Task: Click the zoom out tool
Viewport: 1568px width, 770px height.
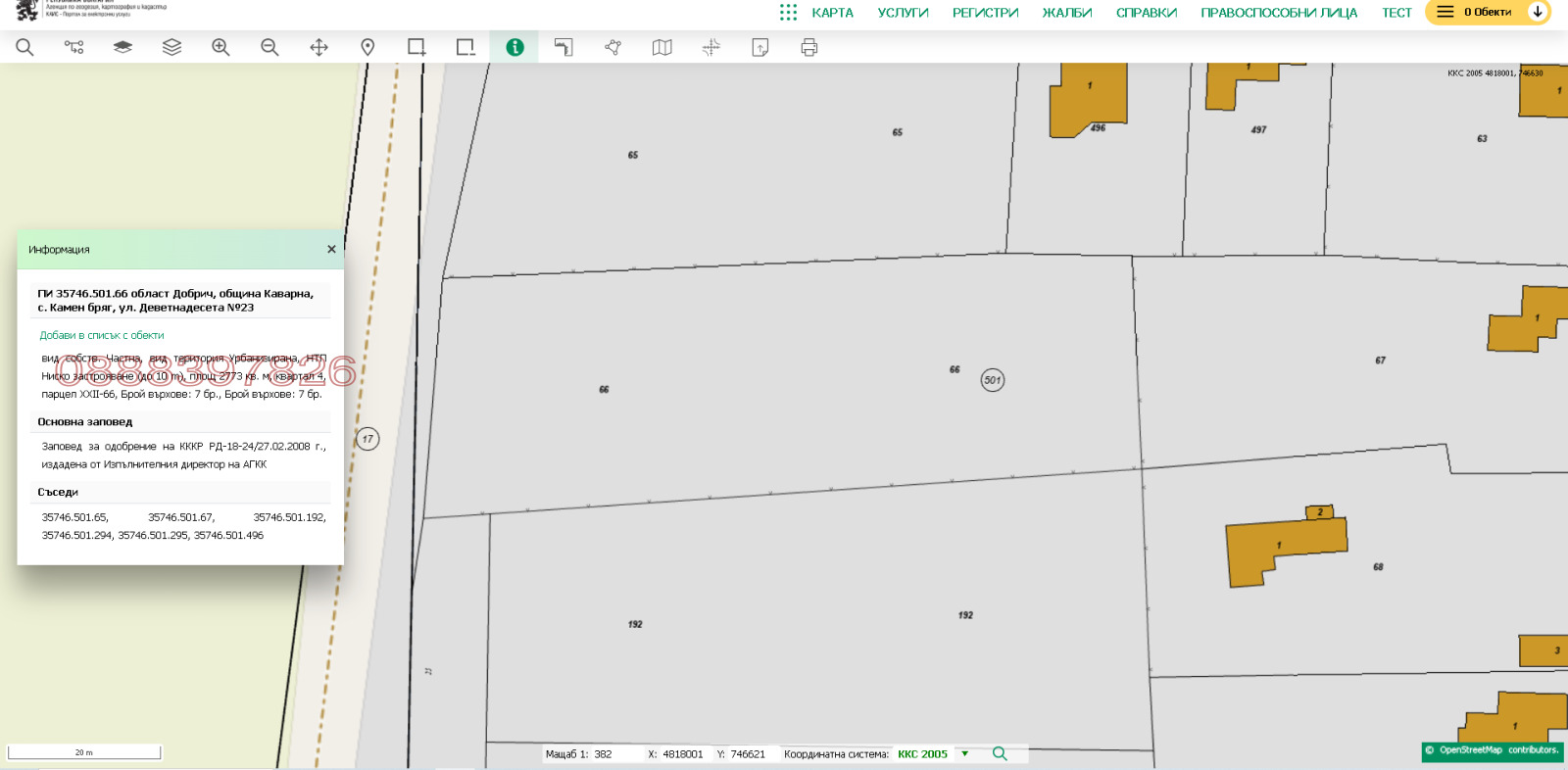Action: coord(269,47)
